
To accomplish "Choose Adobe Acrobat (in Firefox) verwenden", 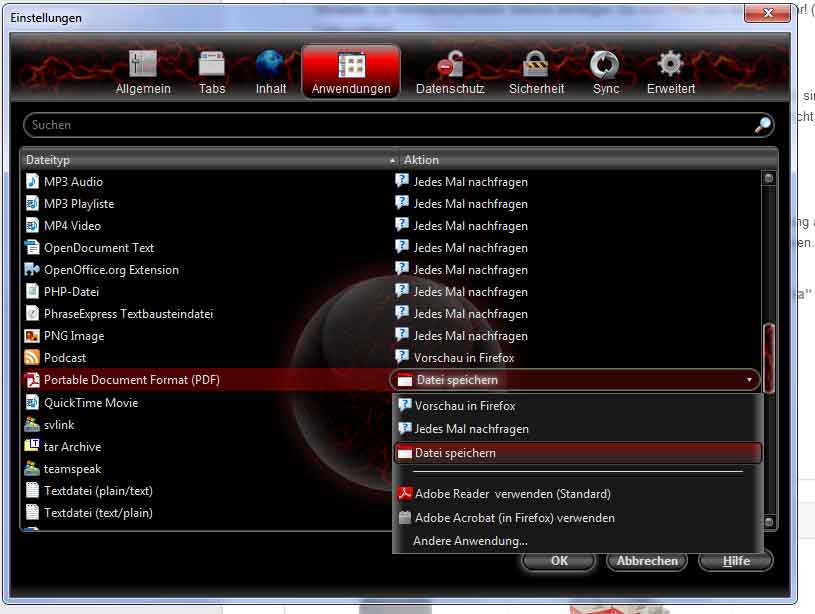I will [514, 518].
